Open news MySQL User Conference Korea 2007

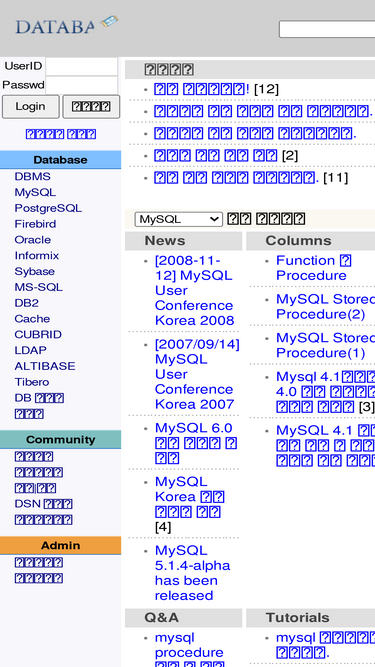coord(197,374)
